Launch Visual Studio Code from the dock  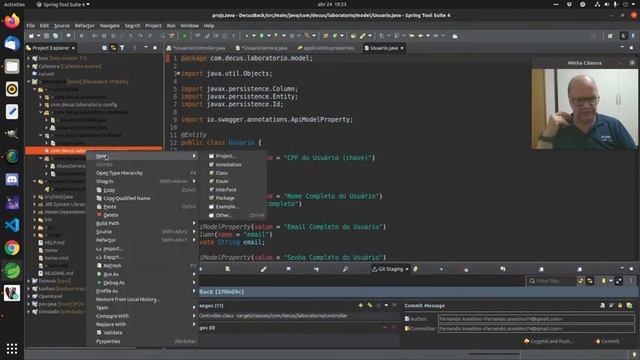(12, 225)
